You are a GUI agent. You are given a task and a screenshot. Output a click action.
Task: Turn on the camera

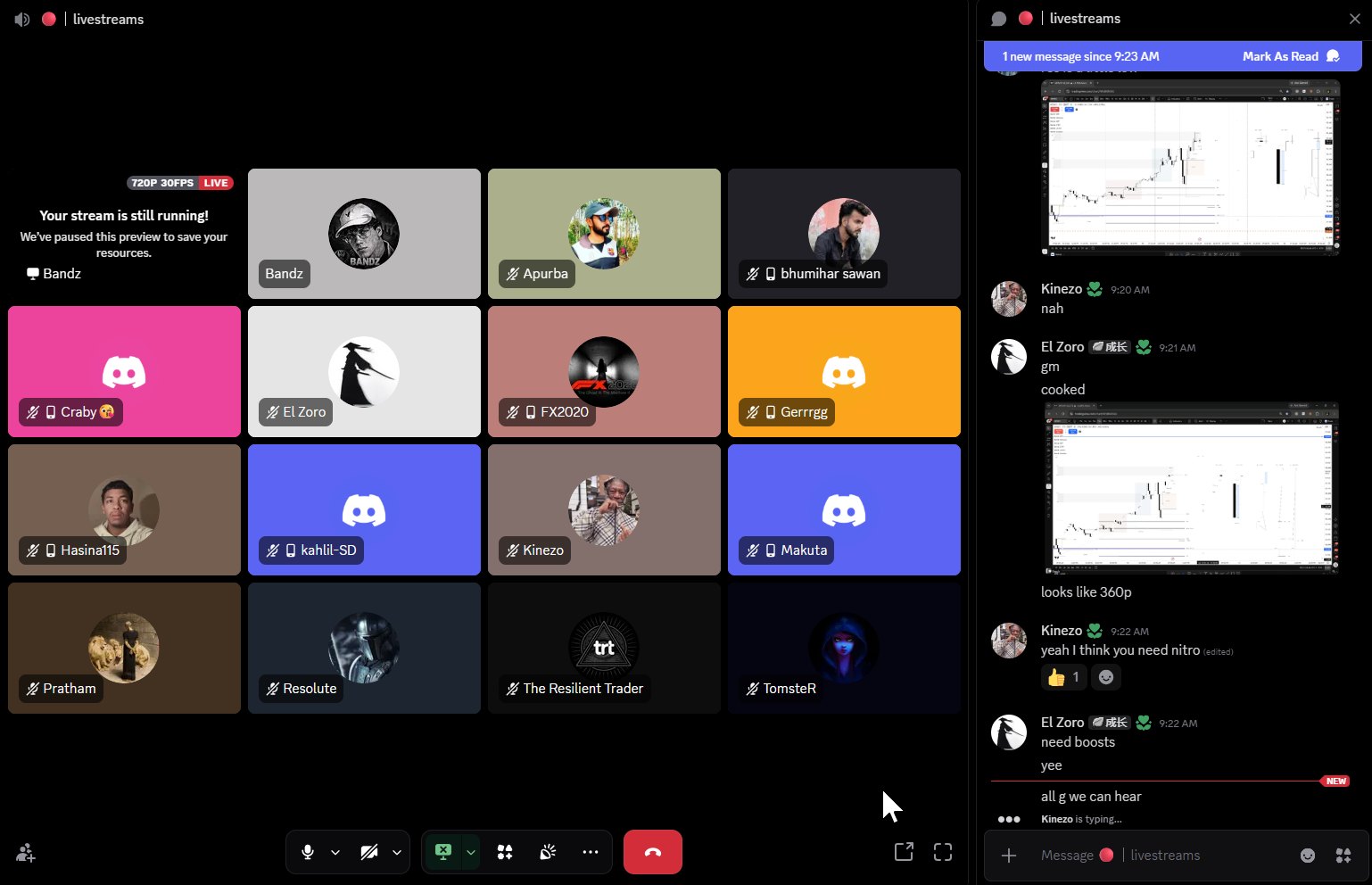tap(369, 852)
